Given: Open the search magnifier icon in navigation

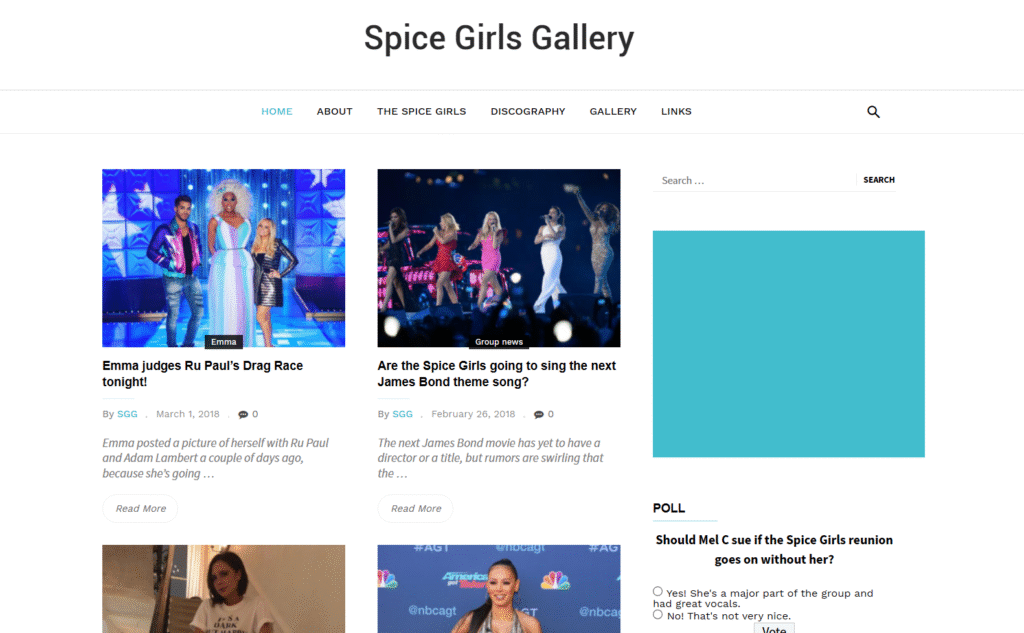Looking at the screenshot, I should [x=873, y=112].
